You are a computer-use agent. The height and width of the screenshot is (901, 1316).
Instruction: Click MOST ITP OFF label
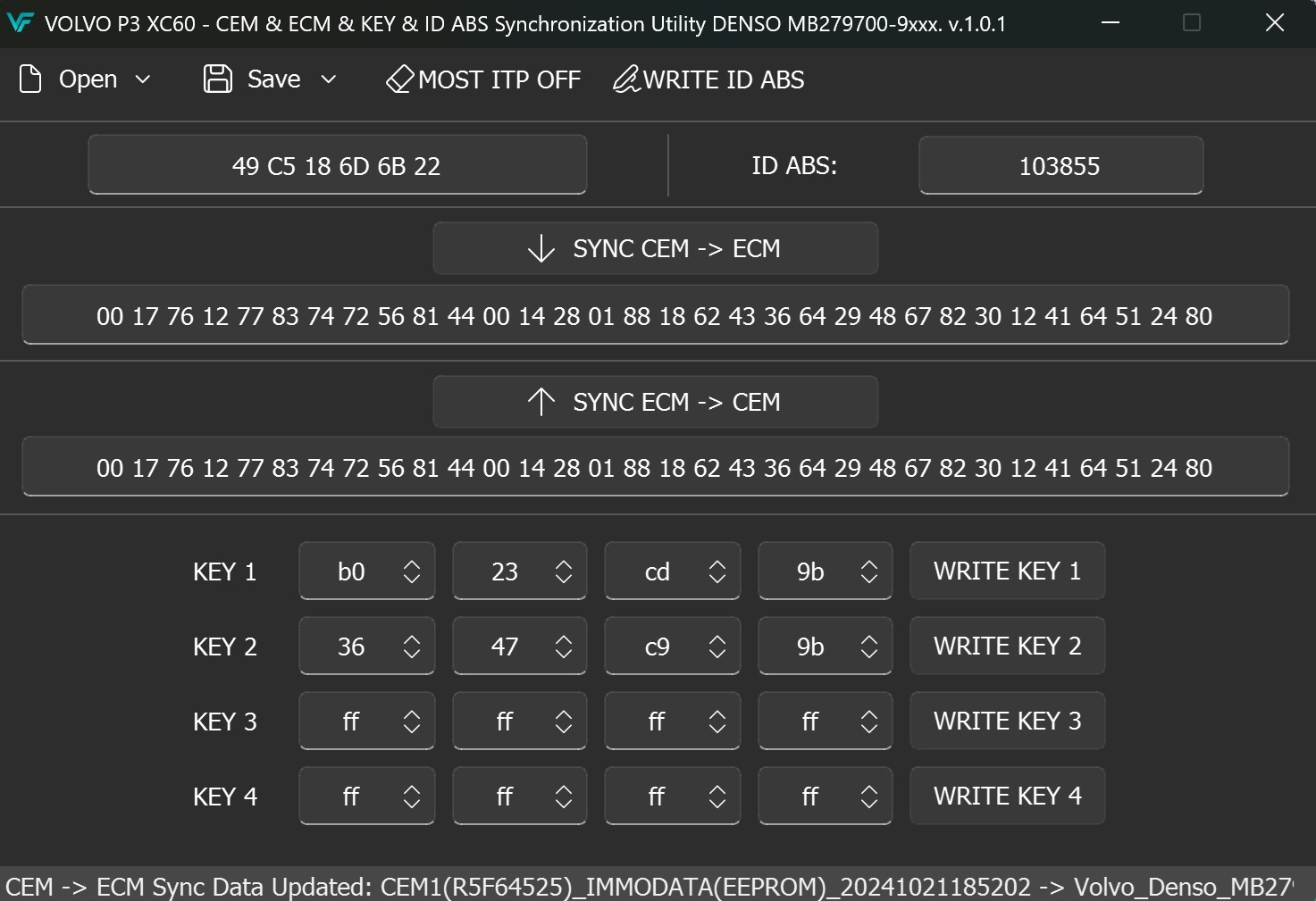(x=499, y=79)
